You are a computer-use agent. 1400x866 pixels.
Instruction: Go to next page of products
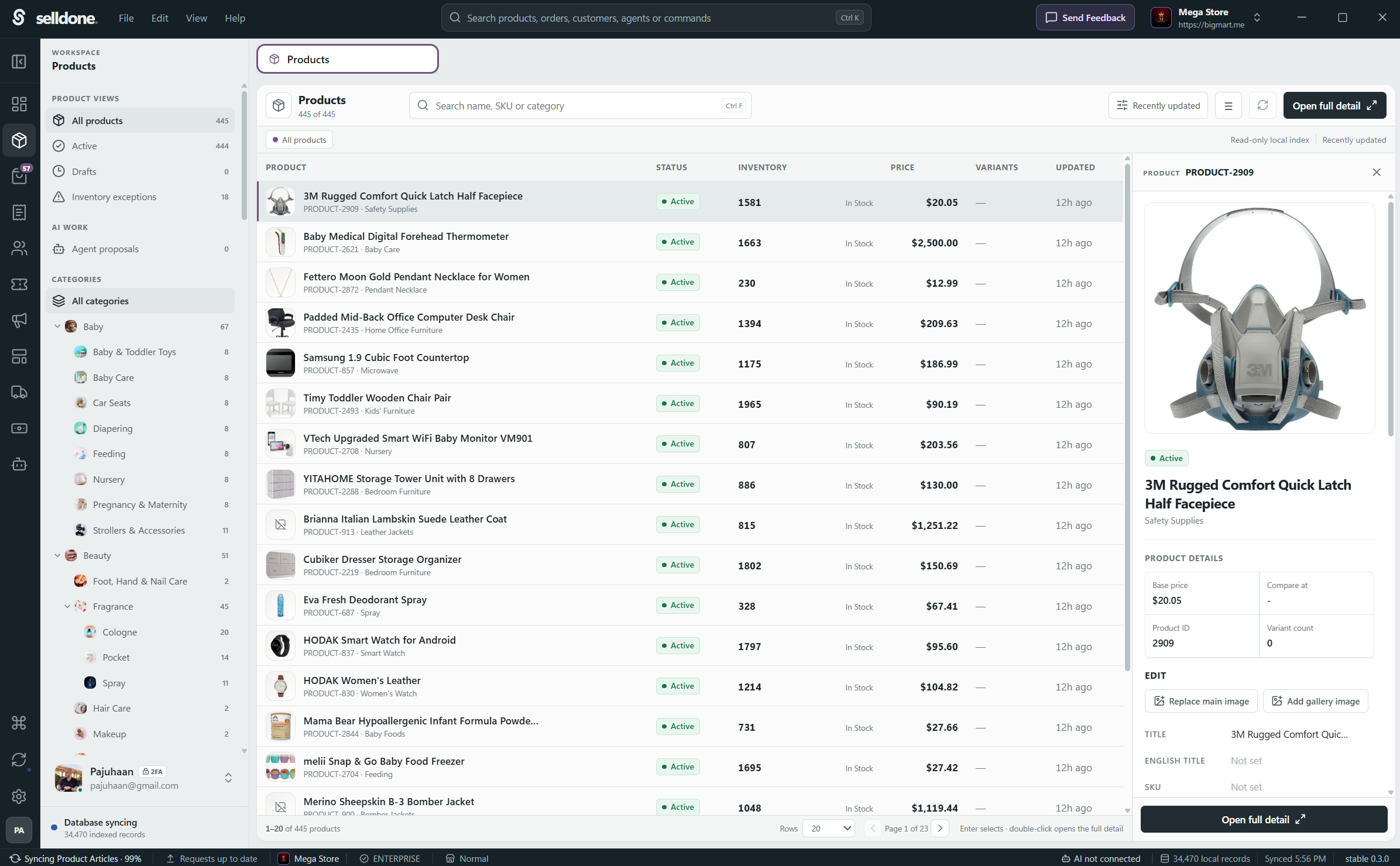(x=940, y=829)
